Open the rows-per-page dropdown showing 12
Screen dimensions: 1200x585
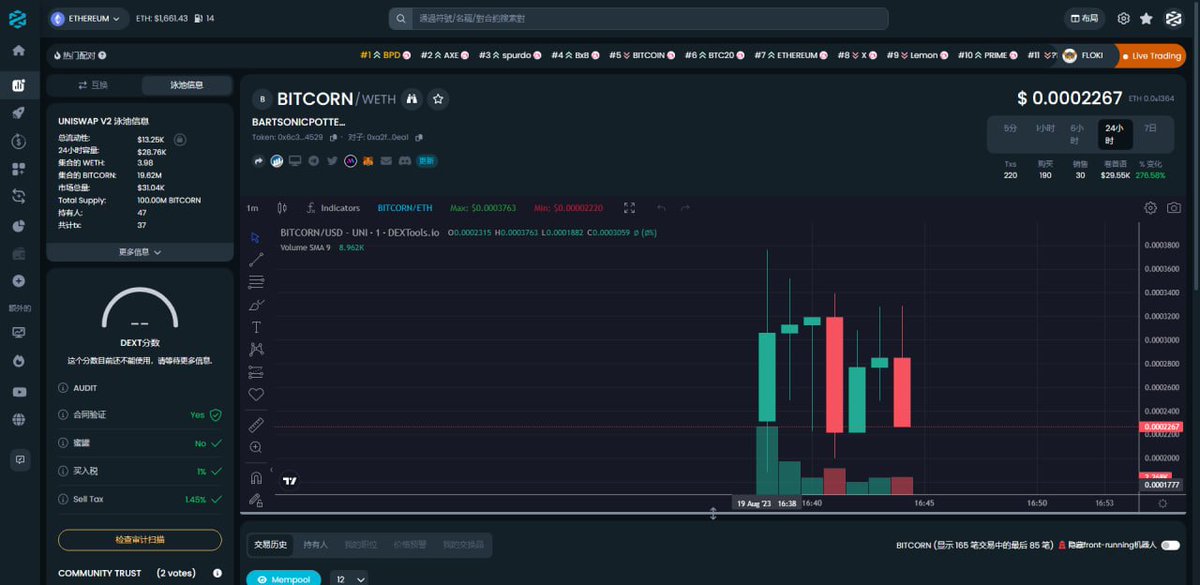tap(348, 579)
